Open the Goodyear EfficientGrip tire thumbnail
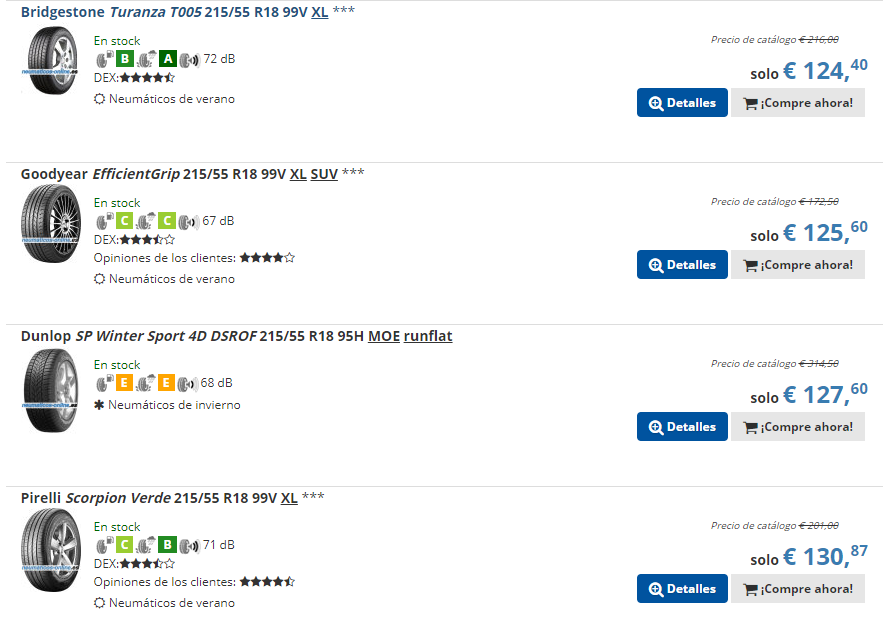 51,224
